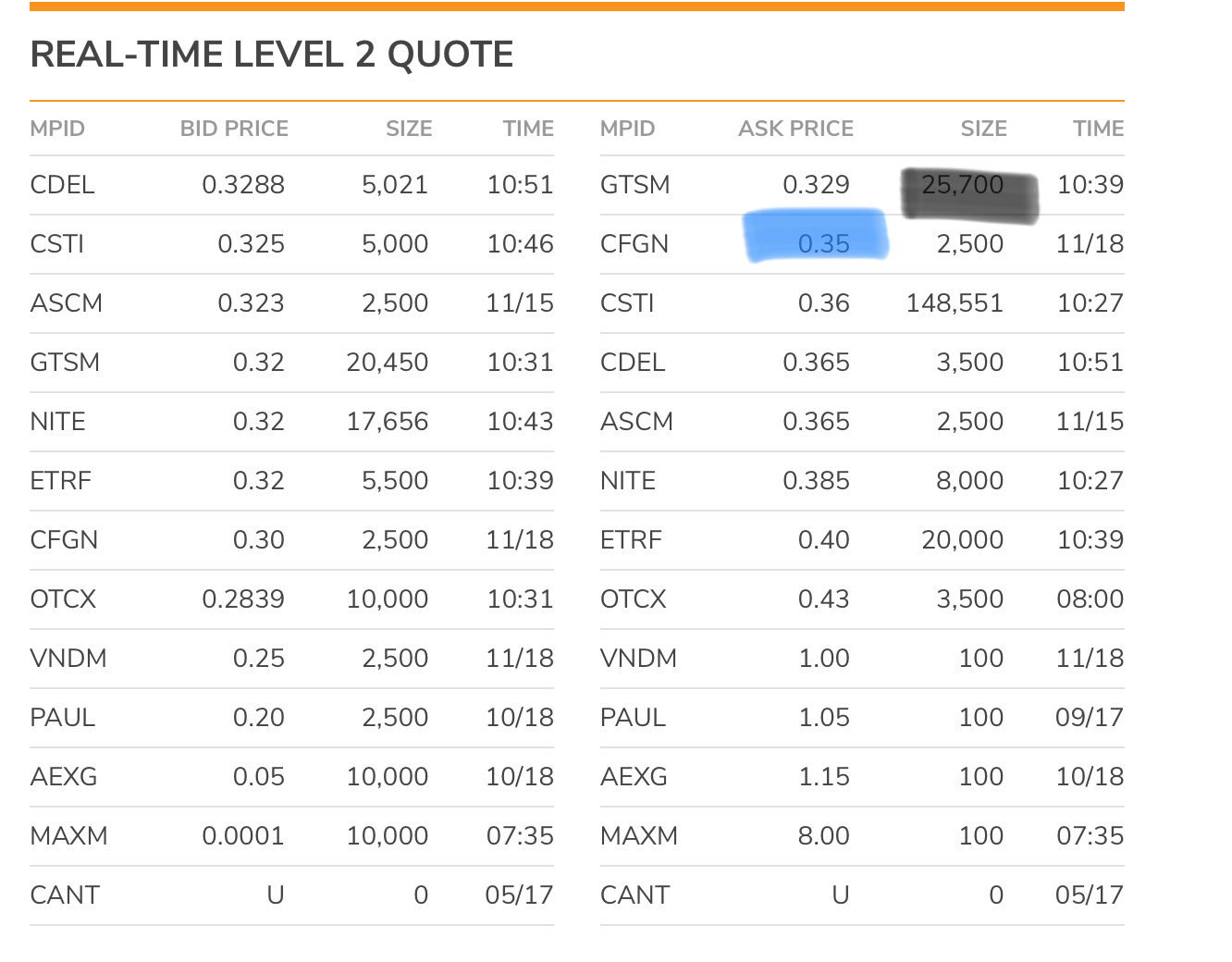
Task: Click GTSM ask price 0.329
Action: 816,185
